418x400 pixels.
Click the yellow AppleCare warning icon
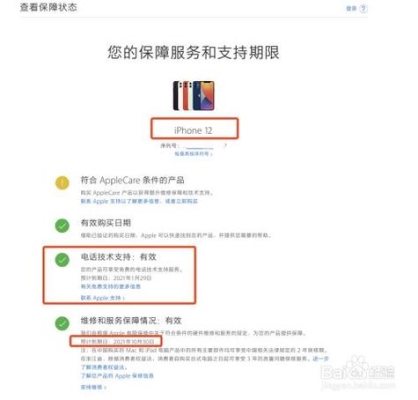pos(62,183)
